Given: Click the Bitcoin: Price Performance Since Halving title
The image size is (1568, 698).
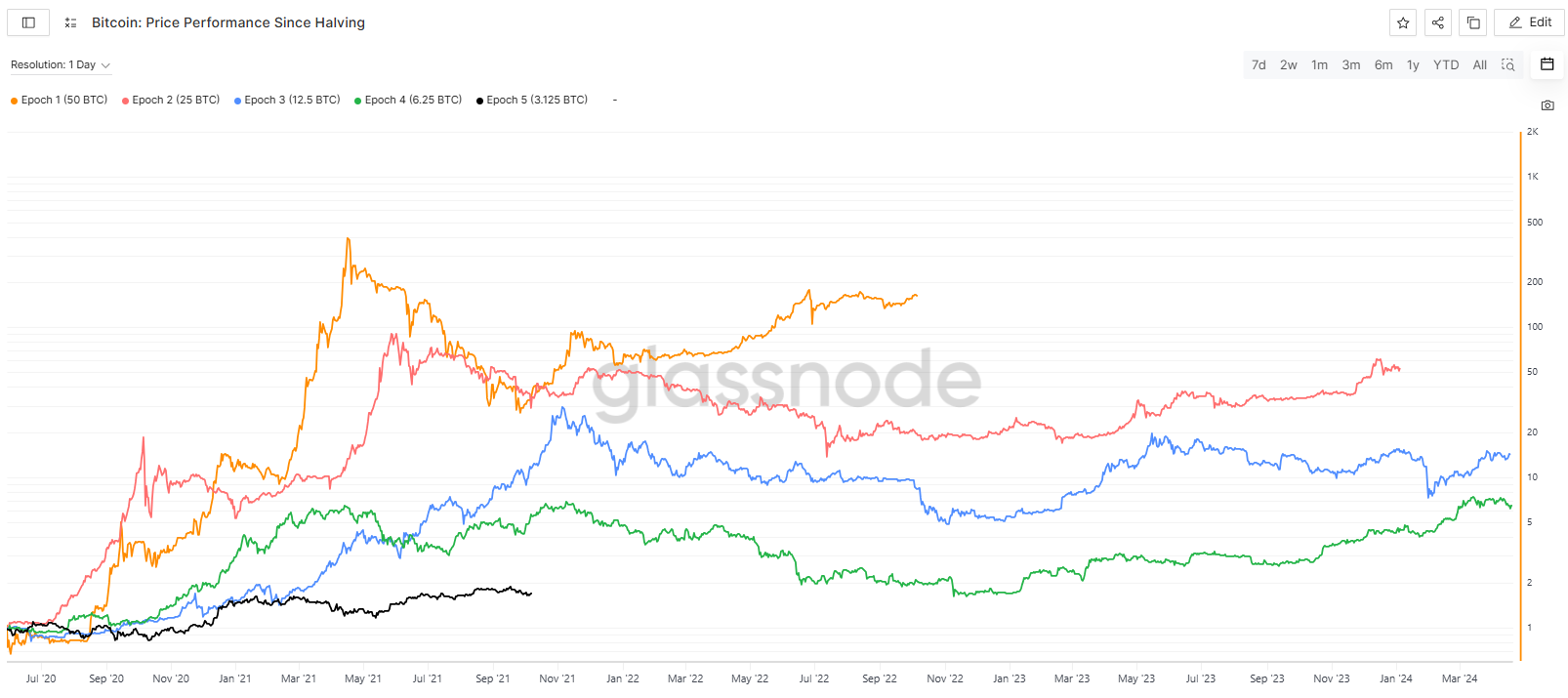Looking at the screenshot, I should point(228,22).
